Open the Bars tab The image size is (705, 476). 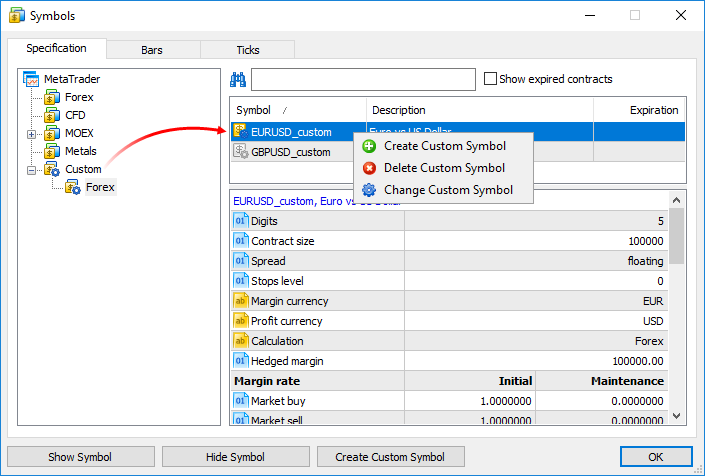click(x=153, y=49)
